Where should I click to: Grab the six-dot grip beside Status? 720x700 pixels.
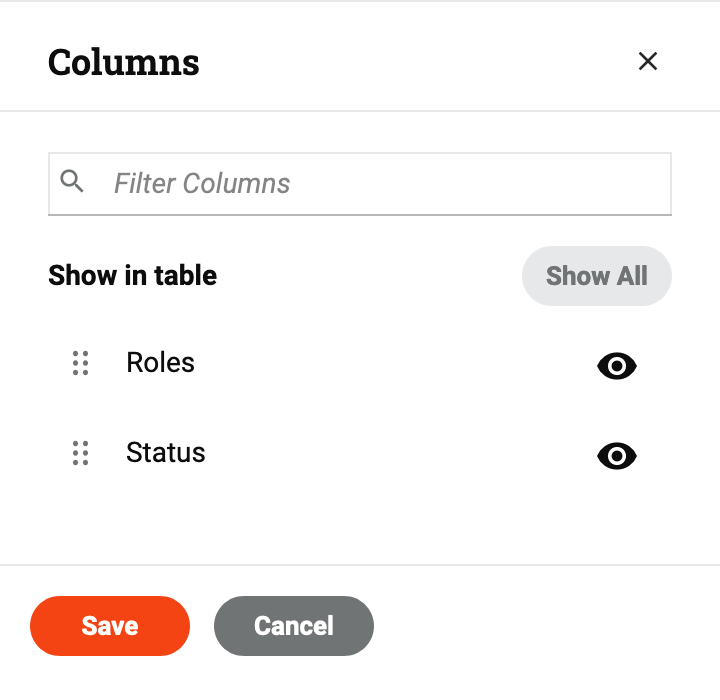click(81, 454)
